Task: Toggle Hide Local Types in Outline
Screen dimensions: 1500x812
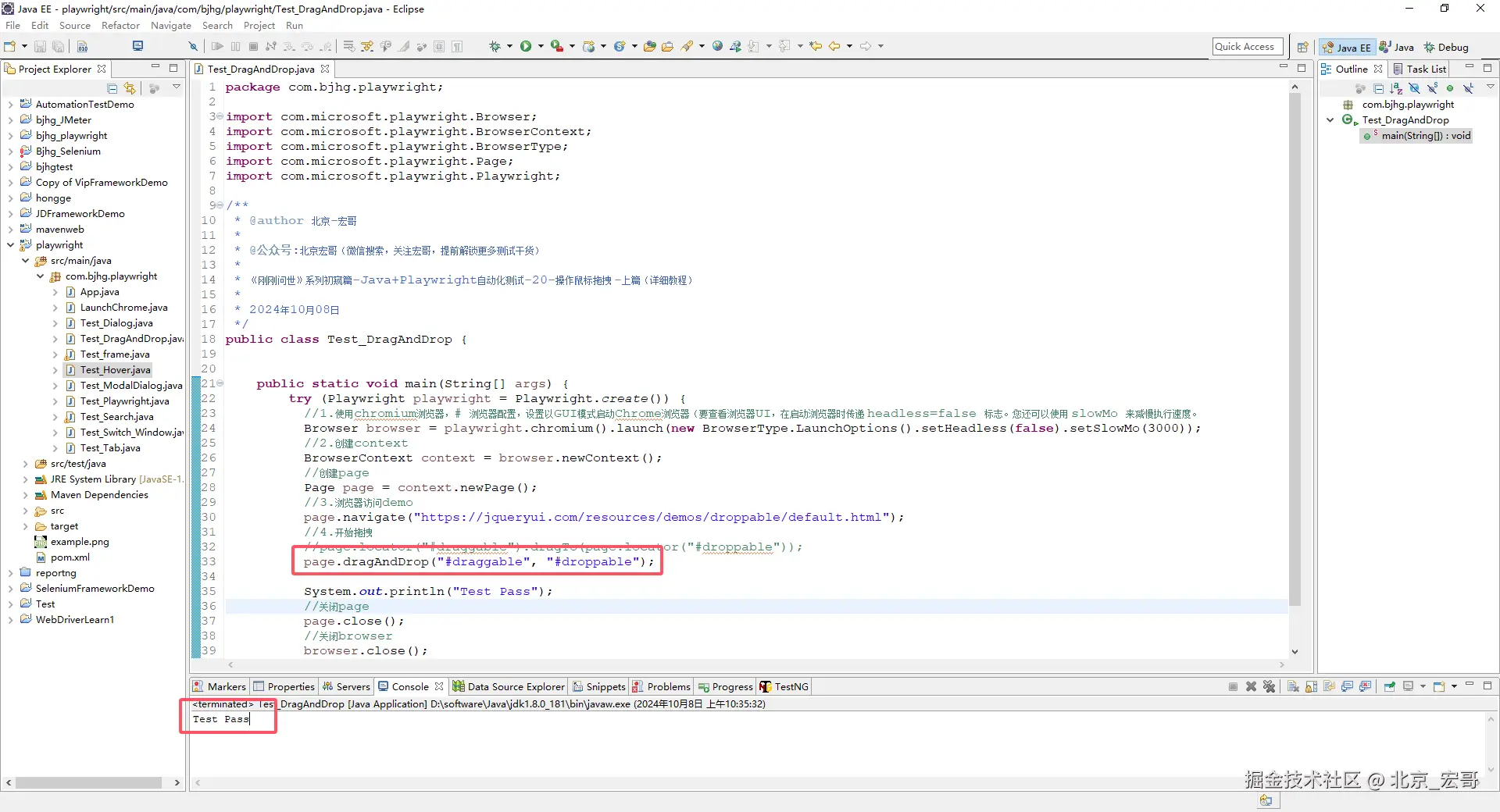Action: 1468,88
